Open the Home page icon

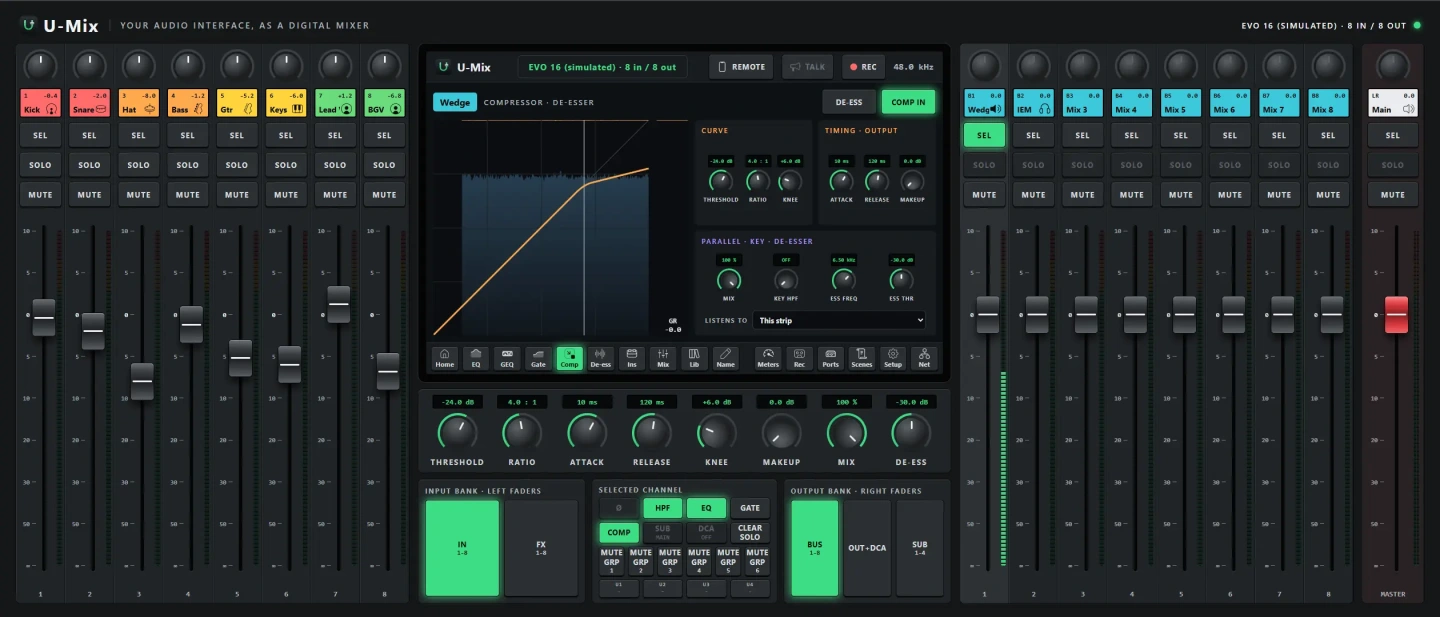click(x=444, y=358)
